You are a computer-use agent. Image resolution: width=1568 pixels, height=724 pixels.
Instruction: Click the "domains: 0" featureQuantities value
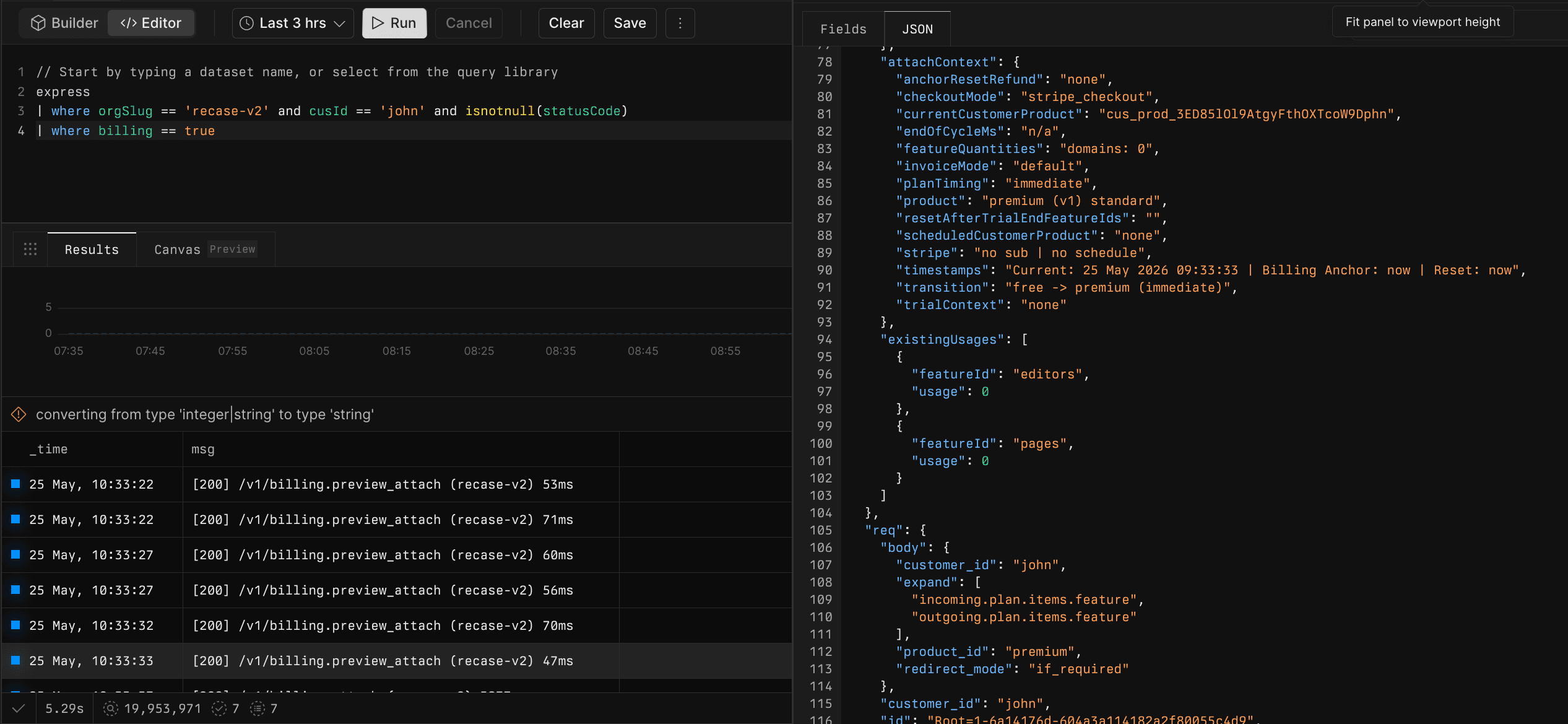[x=1106, y=149]
